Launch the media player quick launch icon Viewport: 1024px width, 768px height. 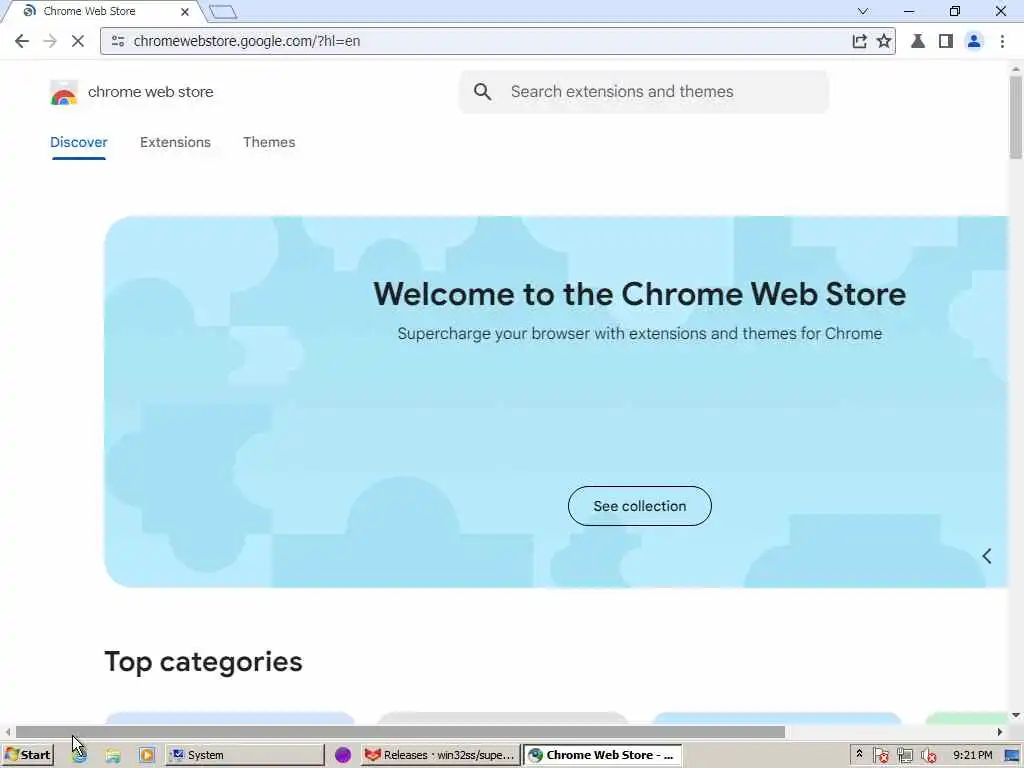coord(147,755)
